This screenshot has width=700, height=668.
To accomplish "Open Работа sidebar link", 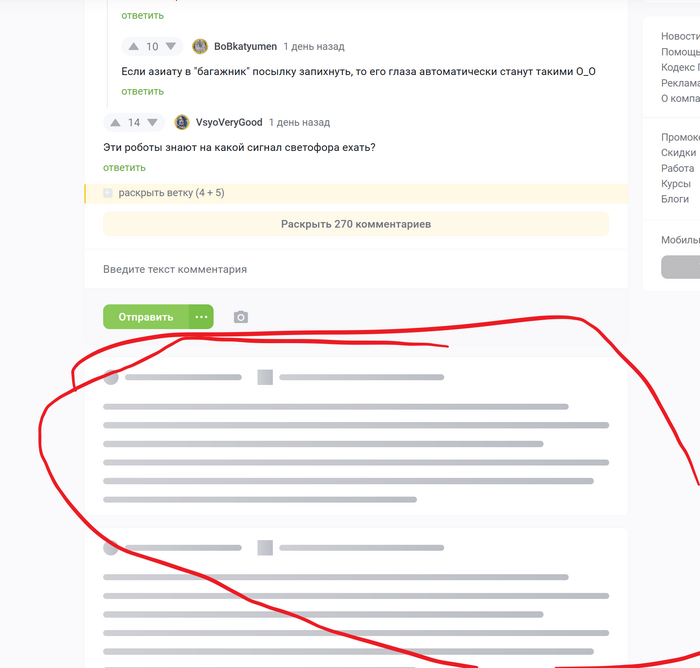I will pyautogui.click(x=678, y=168).
